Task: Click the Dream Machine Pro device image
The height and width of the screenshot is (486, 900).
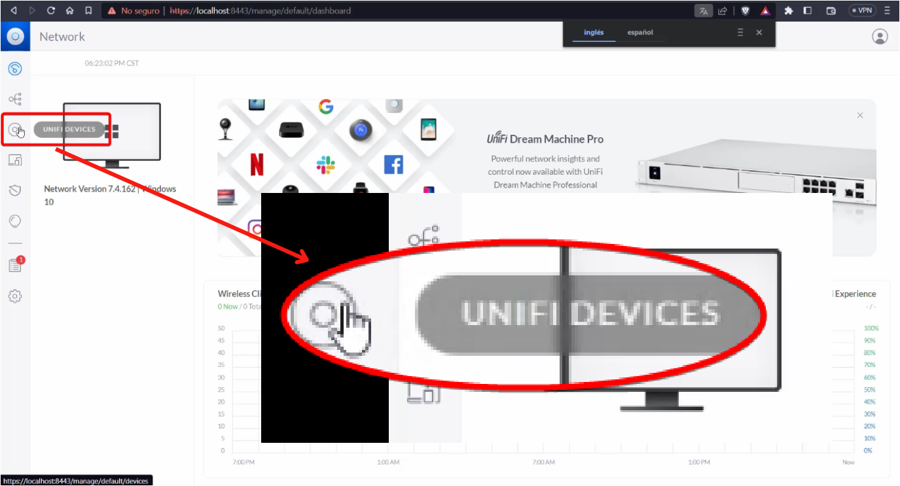Action: [757, 172]
